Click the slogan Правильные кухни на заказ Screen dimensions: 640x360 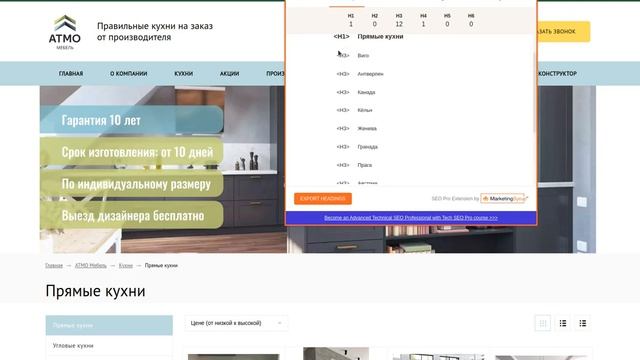(x=155, y=26)
